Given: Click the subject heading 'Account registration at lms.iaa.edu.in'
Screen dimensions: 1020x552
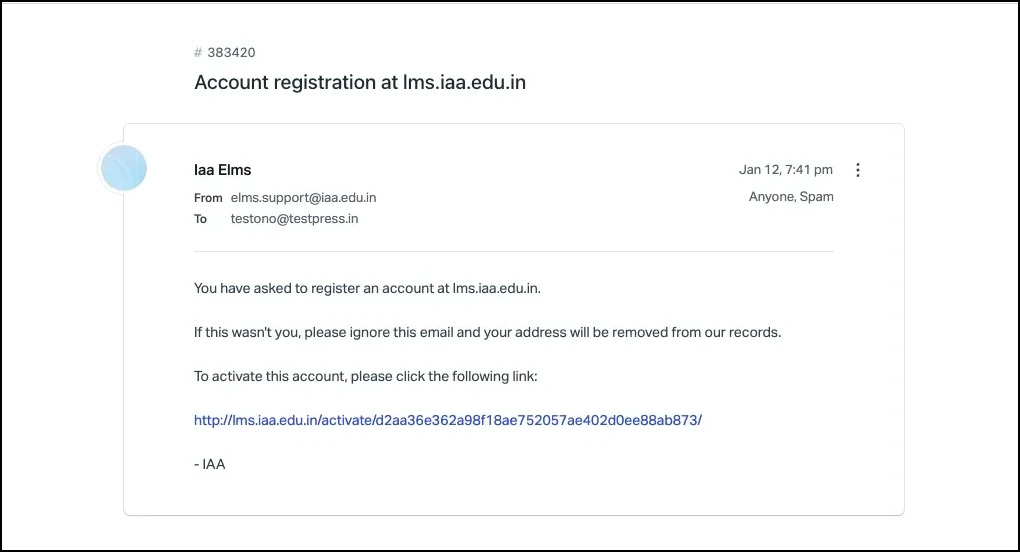Looking at the screenshot, I should [360, 83].
